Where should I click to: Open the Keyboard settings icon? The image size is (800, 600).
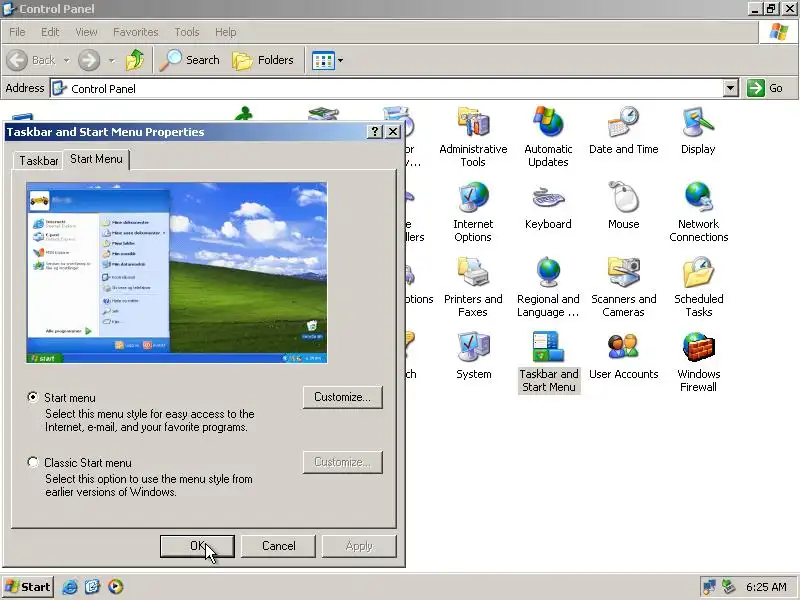click(x=548, y=206)
